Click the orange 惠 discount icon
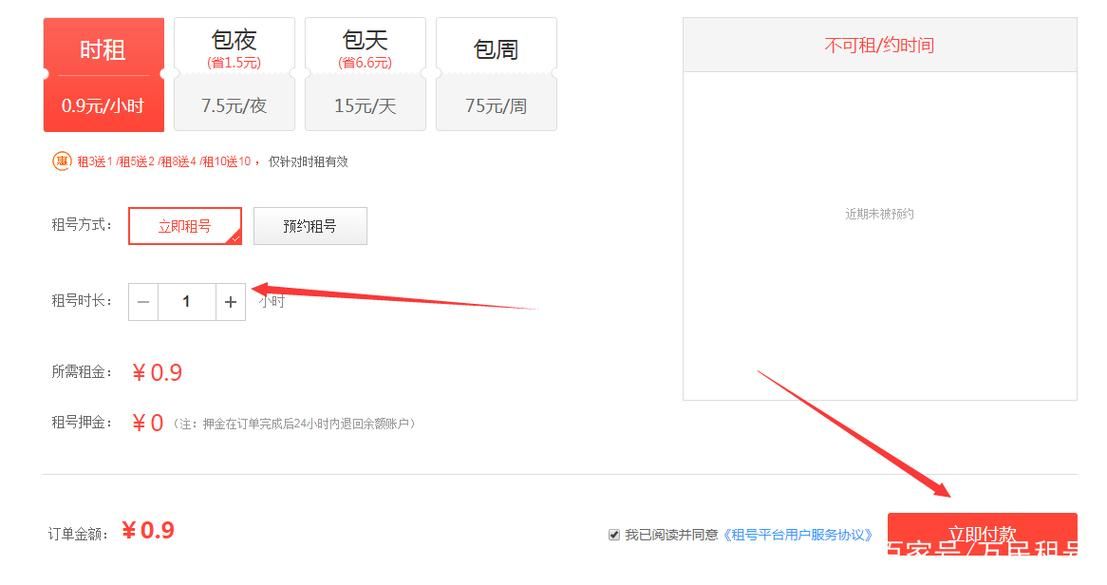 pos(61,161)
